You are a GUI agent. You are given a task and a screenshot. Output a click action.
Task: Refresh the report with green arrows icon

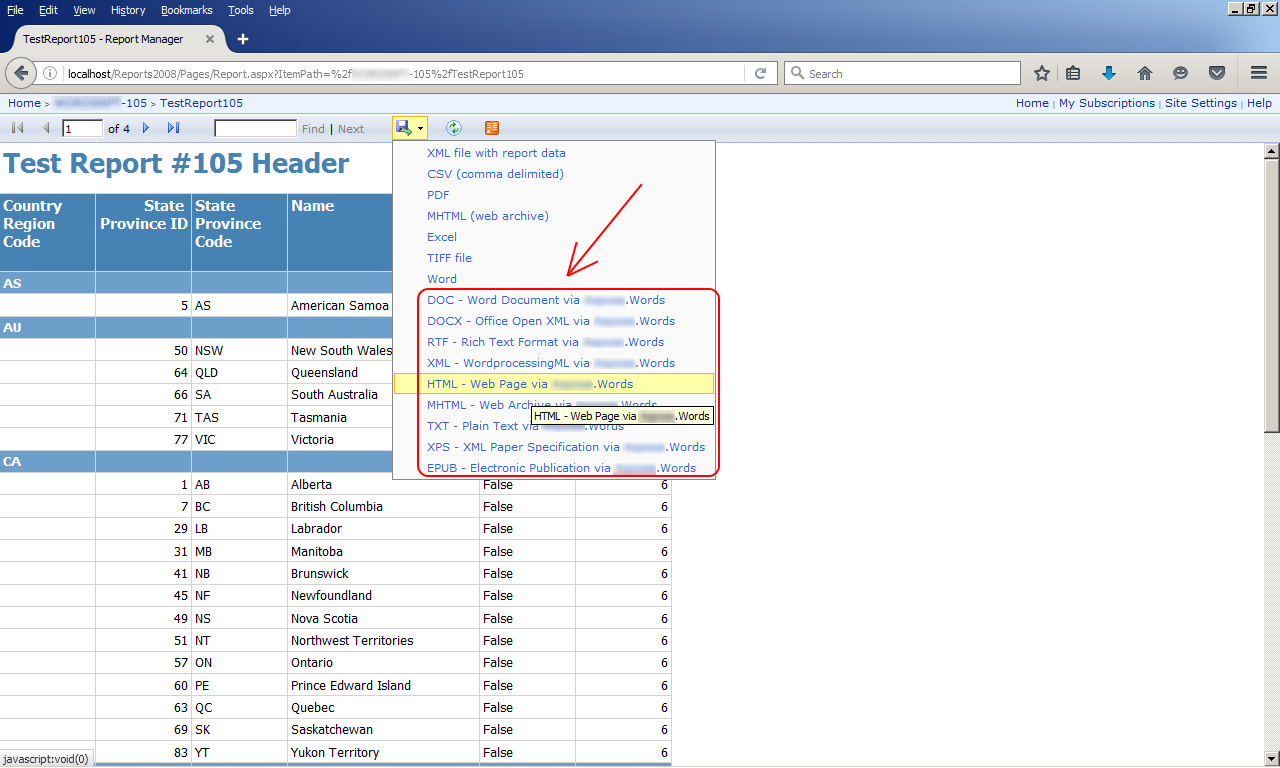454,128
